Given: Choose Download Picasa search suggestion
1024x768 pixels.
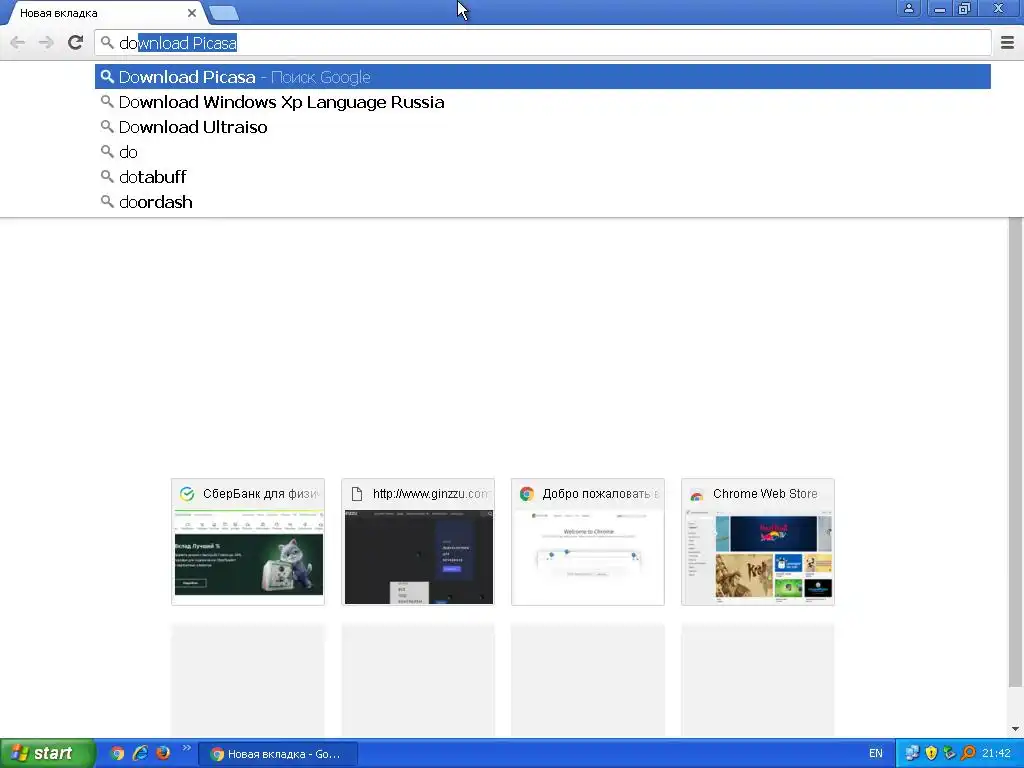Looking at the screenshot, I should (543, 77).
